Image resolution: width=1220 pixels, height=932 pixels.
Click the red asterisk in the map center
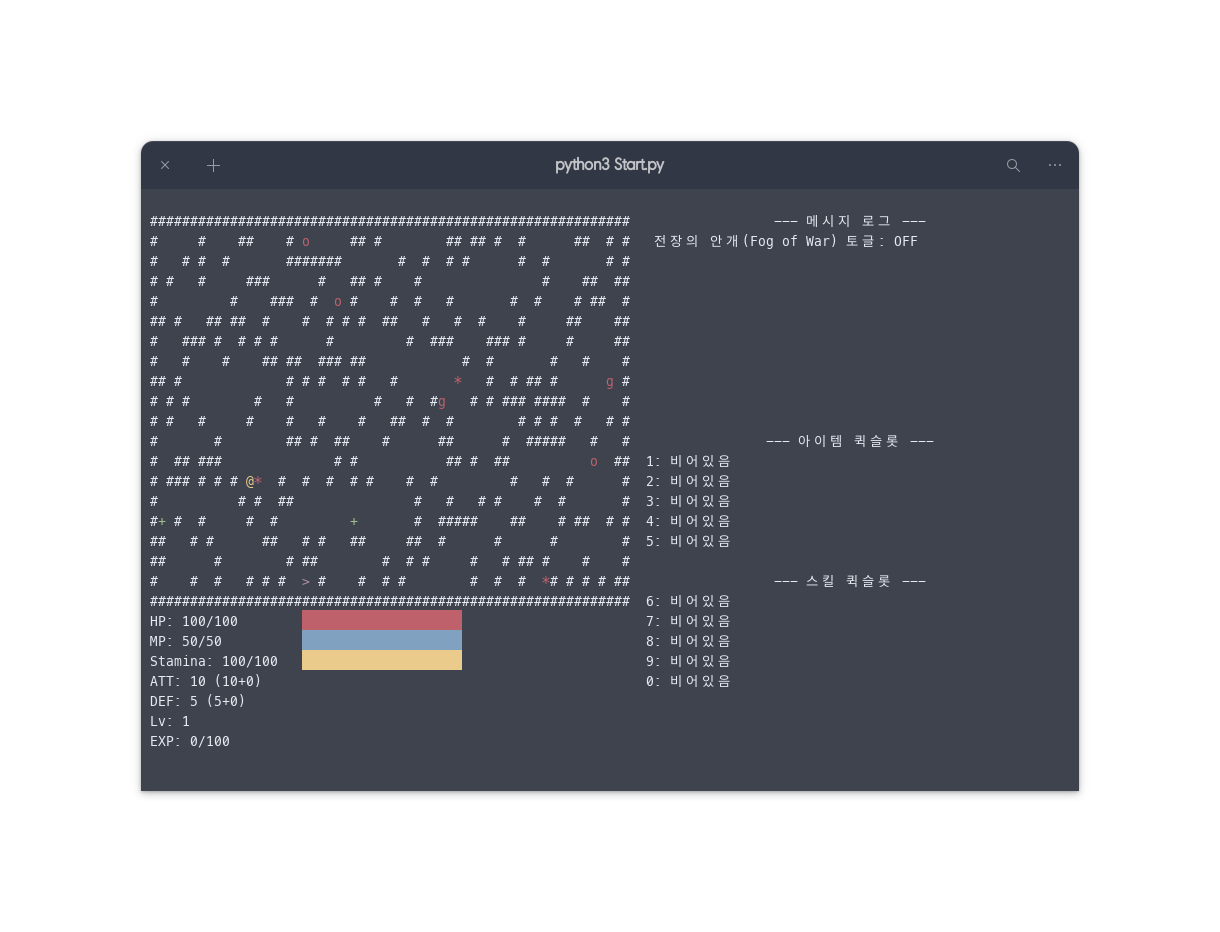[x=458, y=381]
